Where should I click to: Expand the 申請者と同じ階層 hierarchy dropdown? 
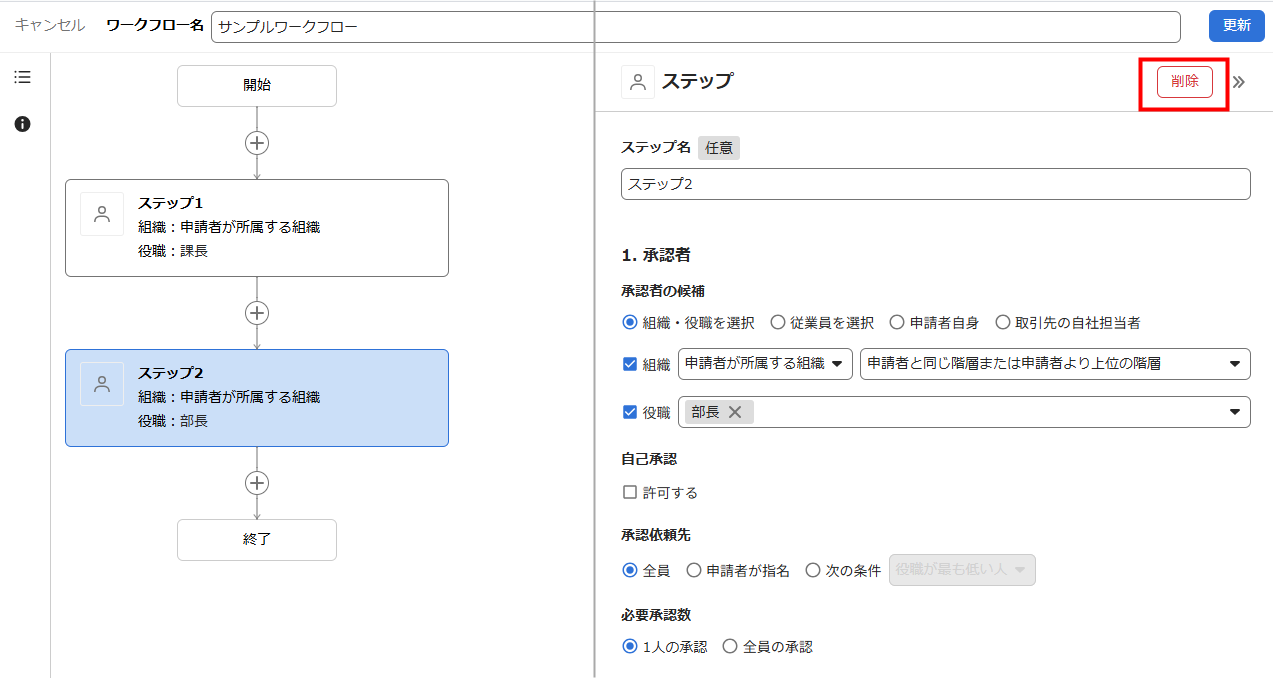(1054, 364)
